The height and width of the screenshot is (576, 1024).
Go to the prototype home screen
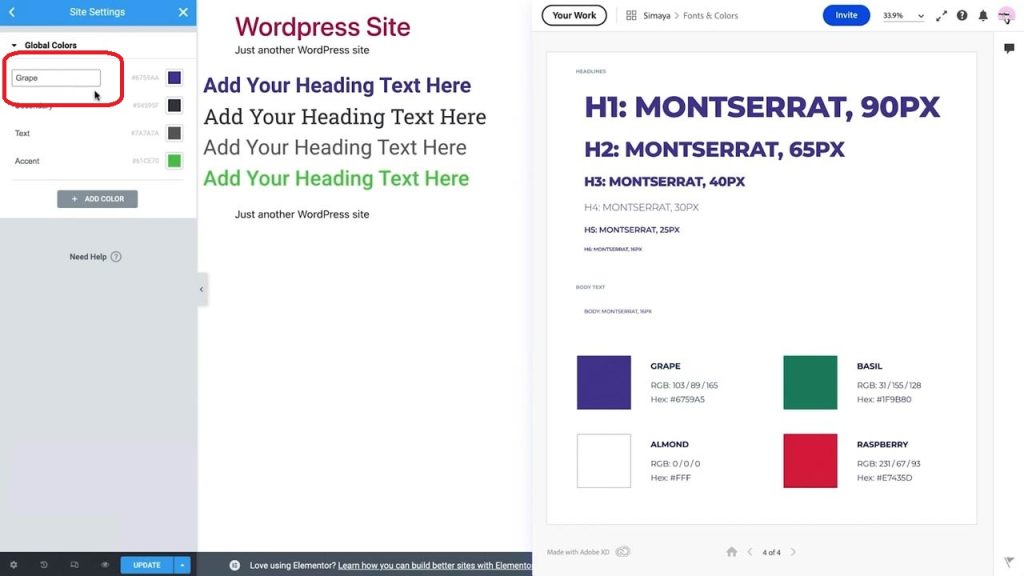pyautogui.click(x=731, y=552)
